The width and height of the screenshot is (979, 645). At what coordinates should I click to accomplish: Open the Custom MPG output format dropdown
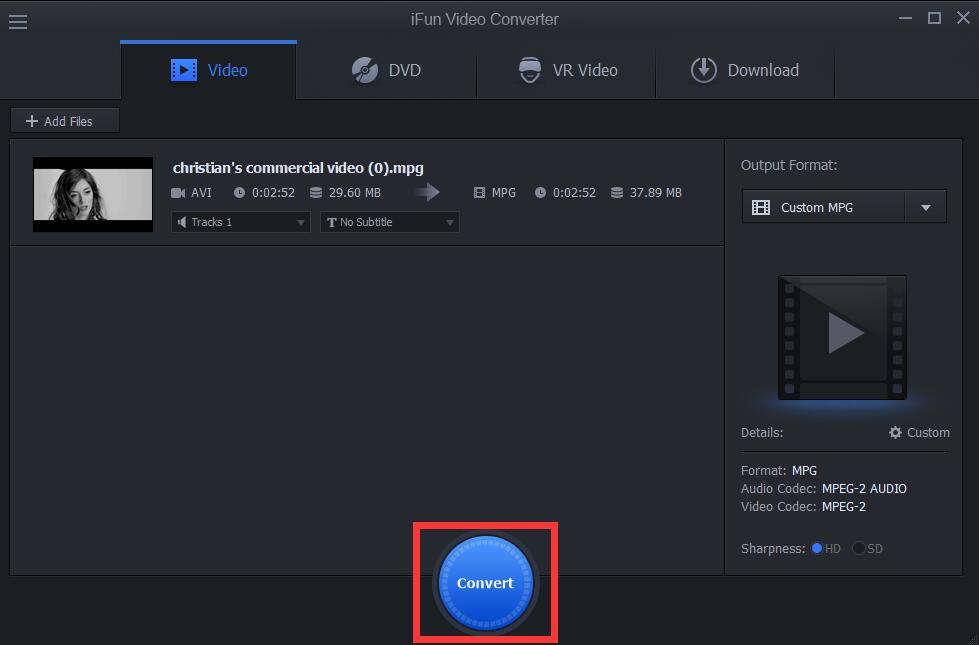click(x=844, y=207)
